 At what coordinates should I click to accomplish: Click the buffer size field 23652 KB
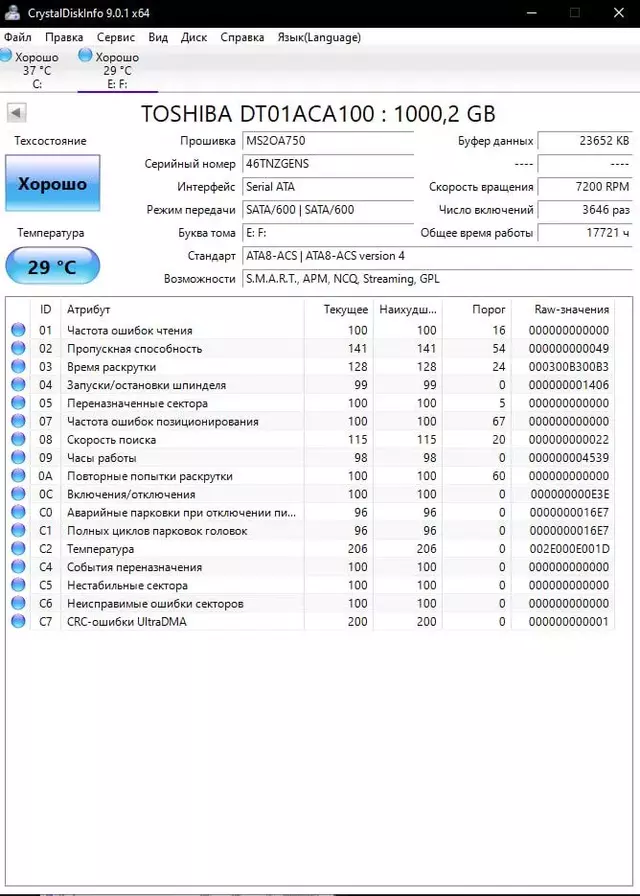coord(585,141)
